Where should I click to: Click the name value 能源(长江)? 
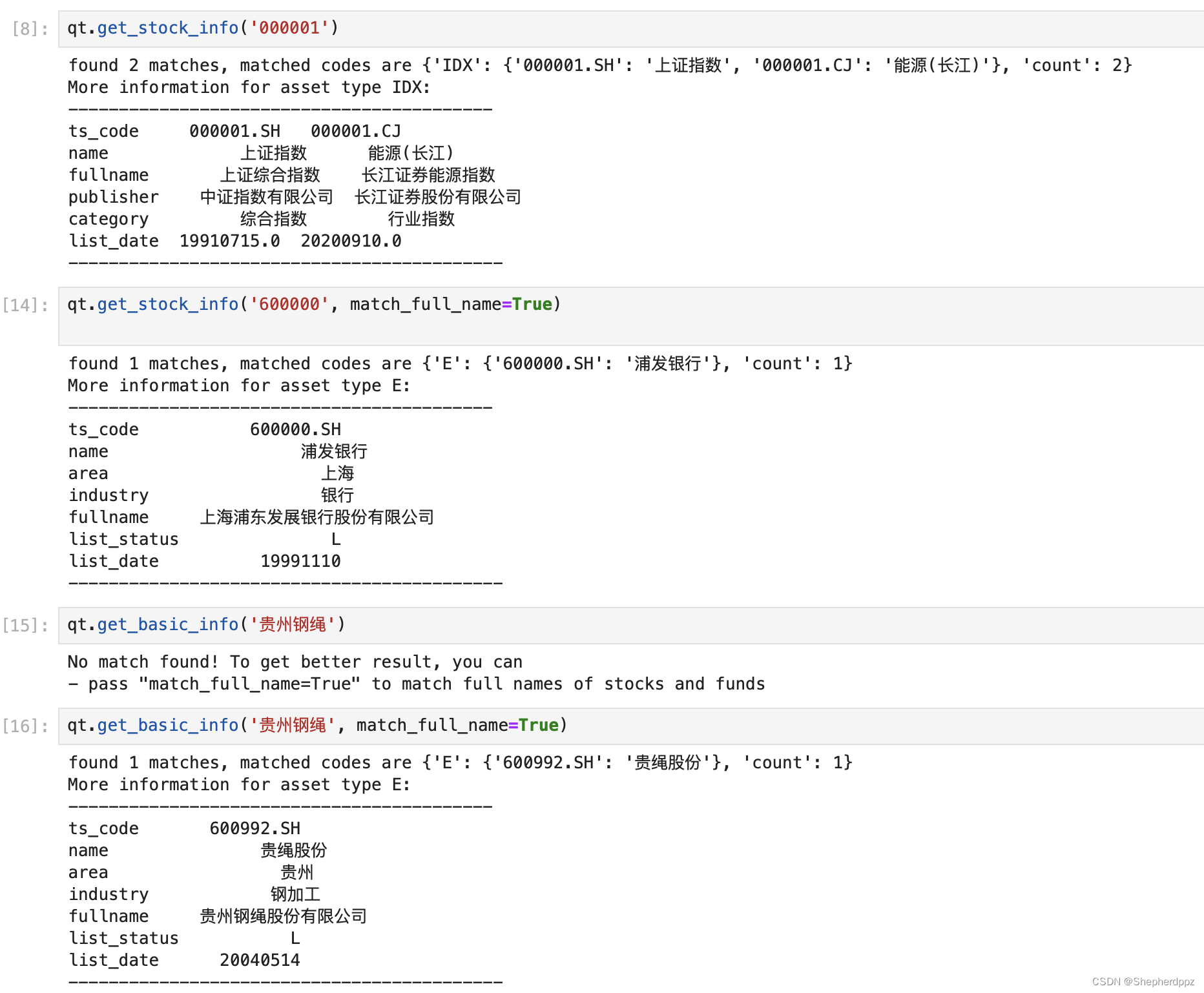[x=411, y=154]
